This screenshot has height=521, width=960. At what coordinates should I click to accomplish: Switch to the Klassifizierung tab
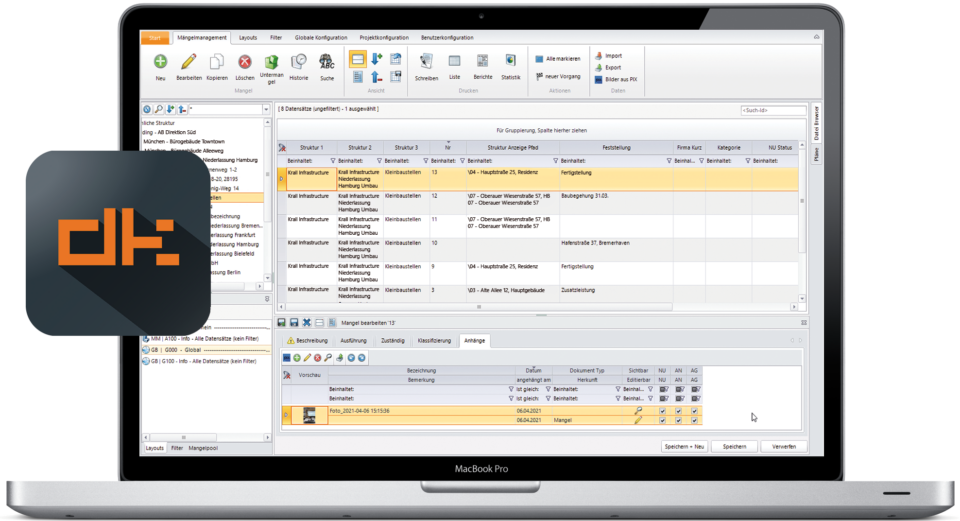click(434, 341)
